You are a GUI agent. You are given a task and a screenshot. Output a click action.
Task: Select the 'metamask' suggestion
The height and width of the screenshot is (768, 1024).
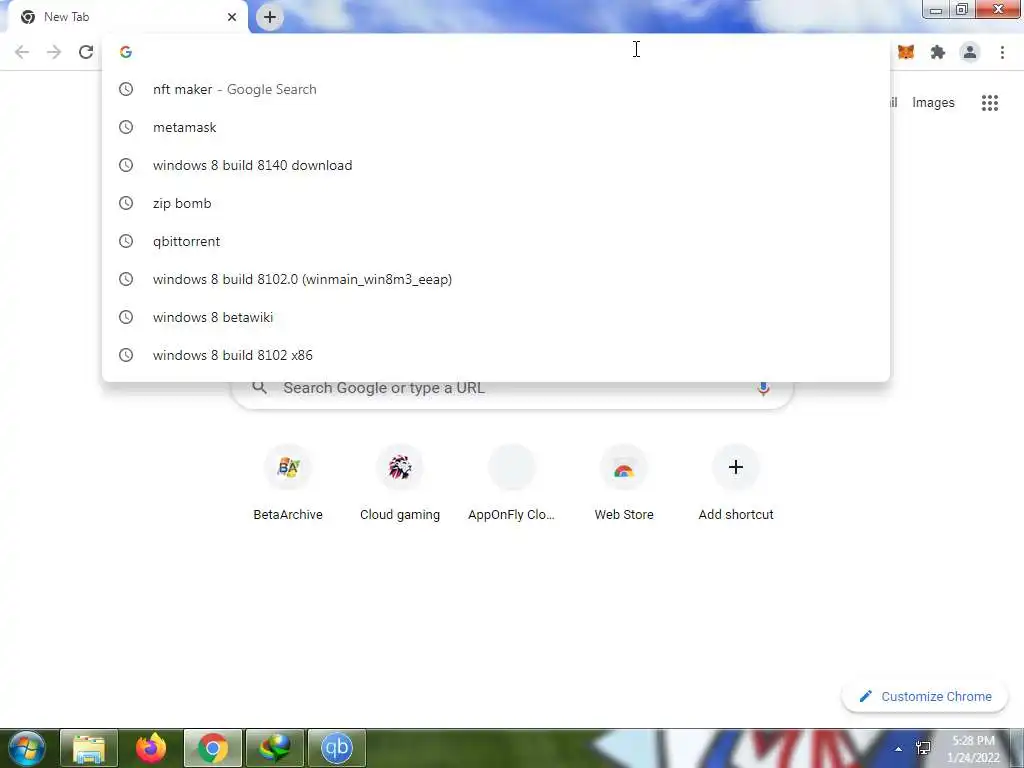[x=496, y=127]
